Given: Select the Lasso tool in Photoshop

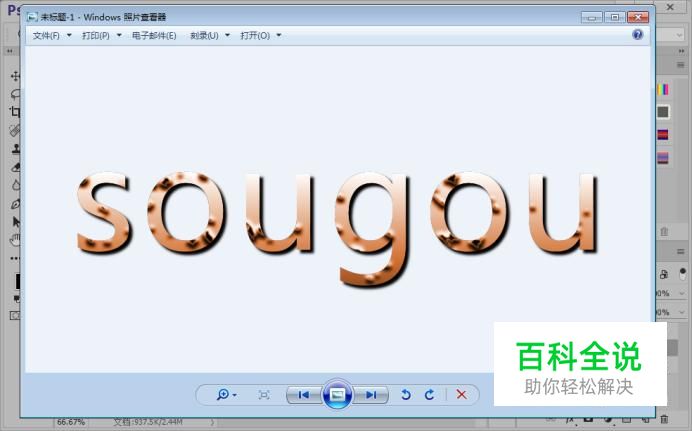Looking at the screenshot, I should [x=15, y=94].
